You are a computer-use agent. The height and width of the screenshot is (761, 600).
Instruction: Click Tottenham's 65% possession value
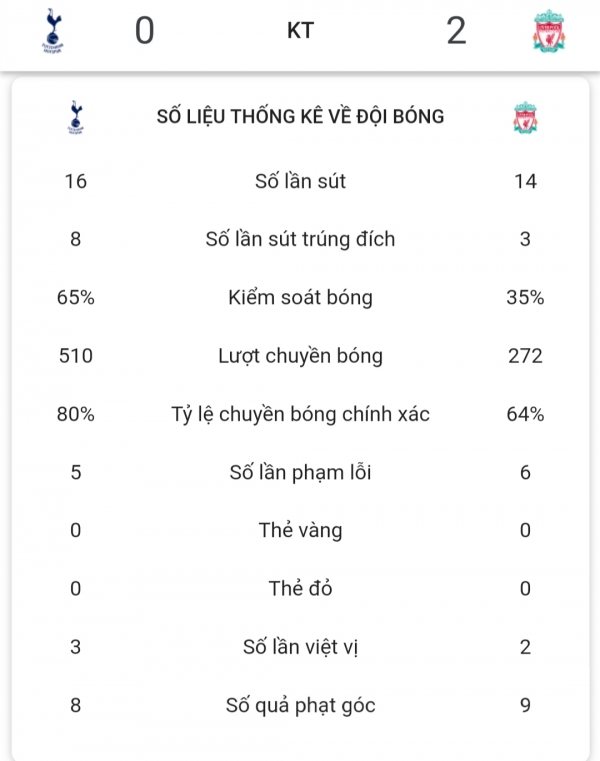(76, 298)
